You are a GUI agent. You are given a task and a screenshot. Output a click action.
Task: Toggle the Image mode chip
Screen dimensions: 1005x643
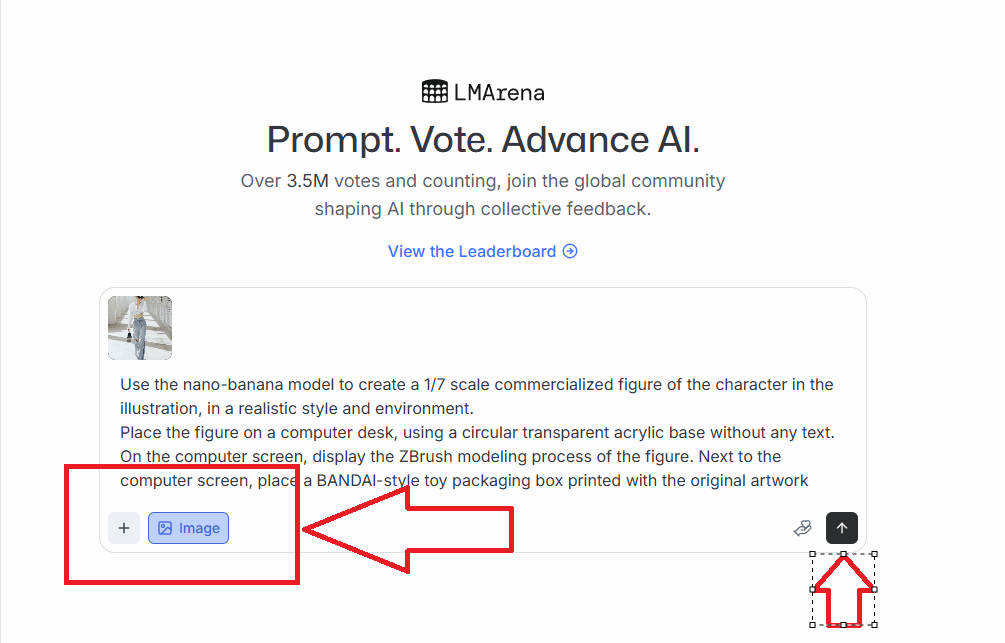coord(188,528)
